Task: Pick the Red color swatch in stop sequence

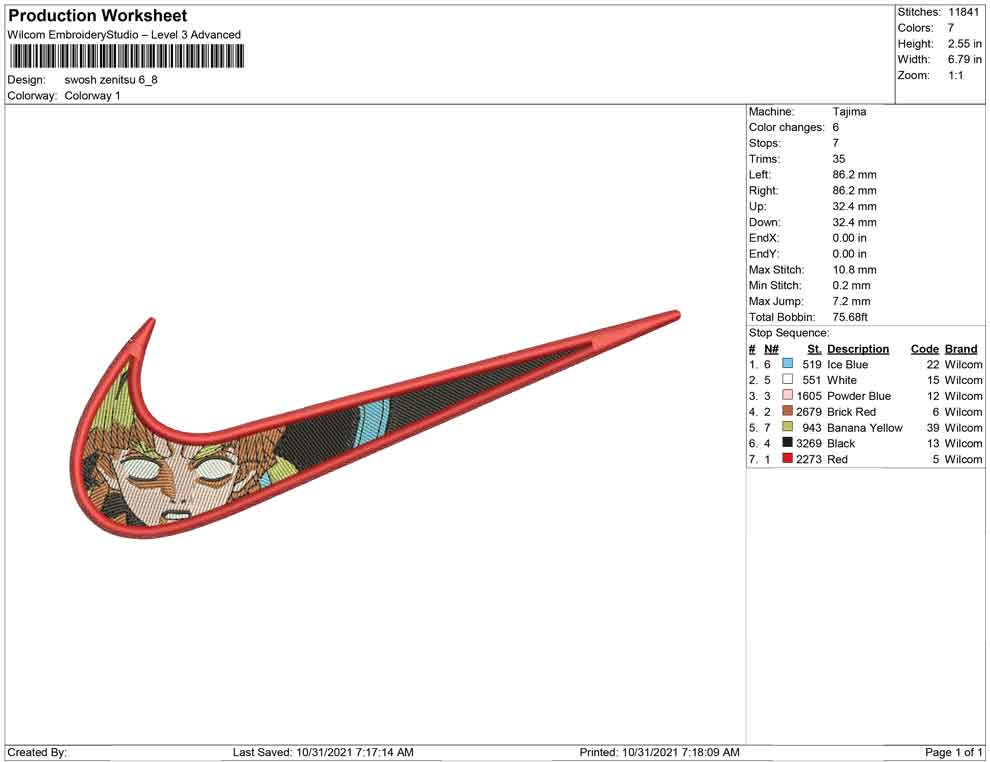Action: pyautogui.click(x=788, y=459)
